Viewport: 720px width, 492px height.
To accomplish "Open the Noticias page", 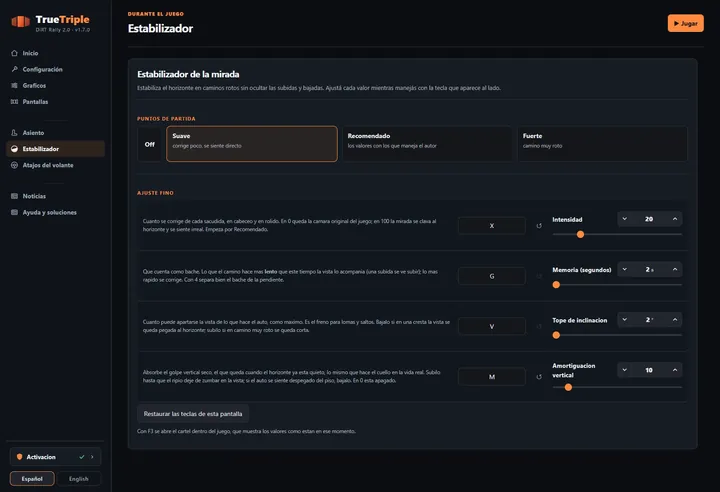I will pos(55,196).
